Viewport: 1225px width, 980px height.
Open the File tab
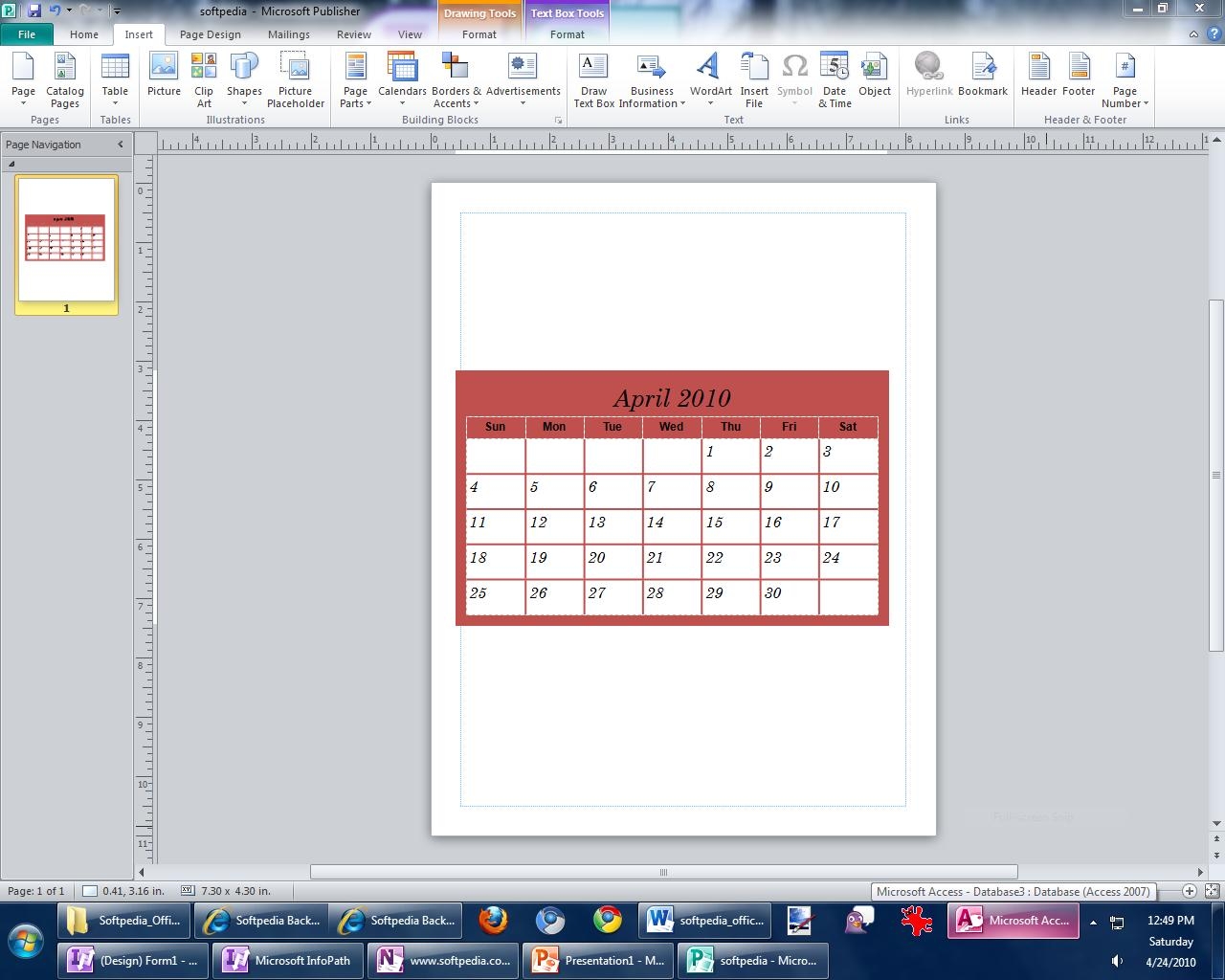click(27, 34)
